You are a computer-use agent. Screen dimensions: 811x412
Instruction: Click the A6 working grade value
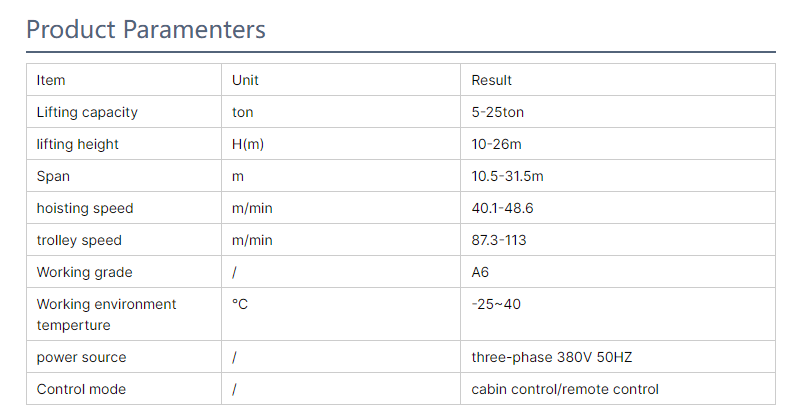coord(480,272)
